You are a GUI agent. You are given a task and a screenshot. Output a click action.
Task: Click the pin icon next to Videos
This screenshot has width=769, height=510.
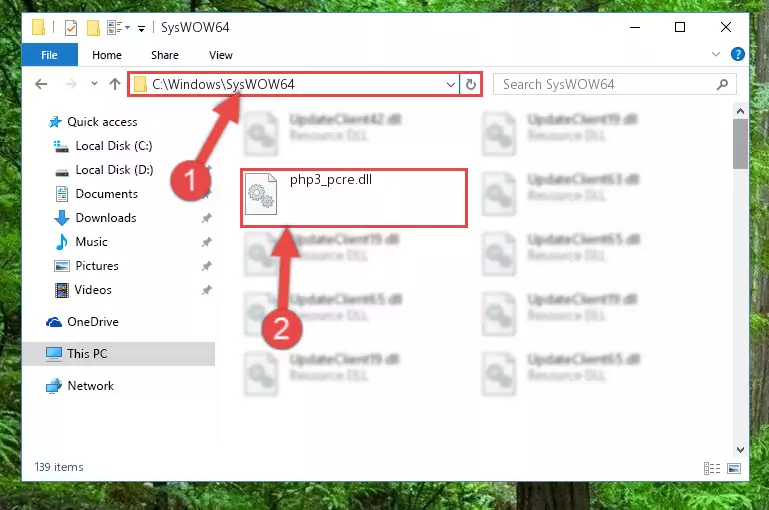pyautogui.click(x=206, y=290)
